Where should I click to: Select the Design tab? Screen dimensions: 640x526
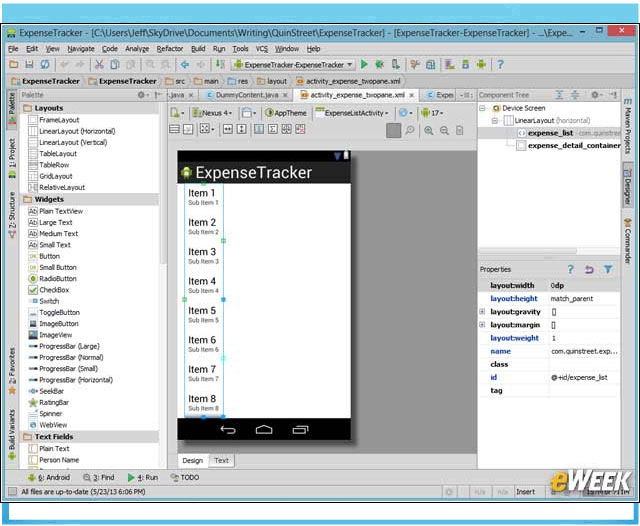[192, 460]
